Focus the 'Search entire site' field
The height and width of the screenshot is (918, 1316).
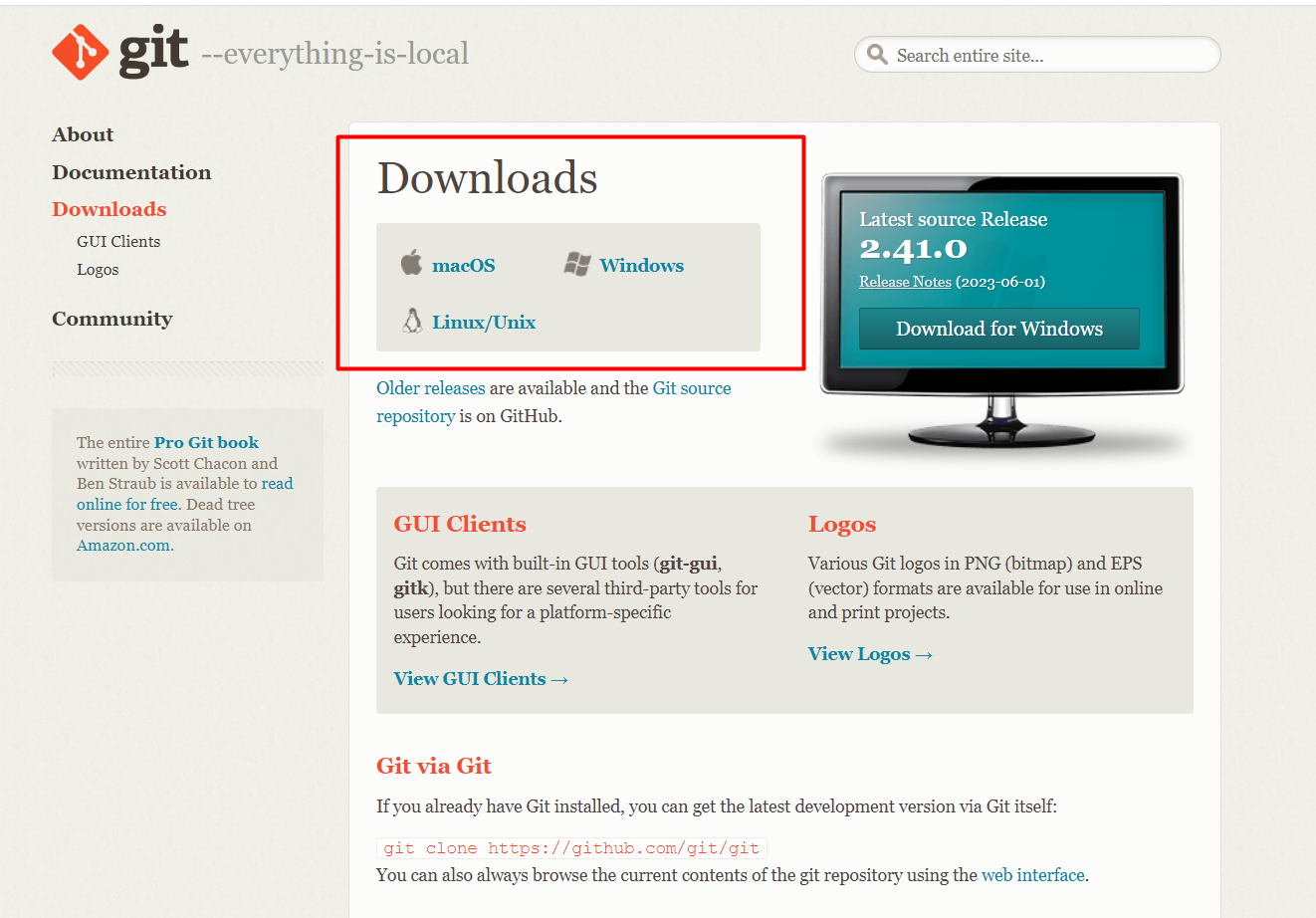(x=1037, y=55)
